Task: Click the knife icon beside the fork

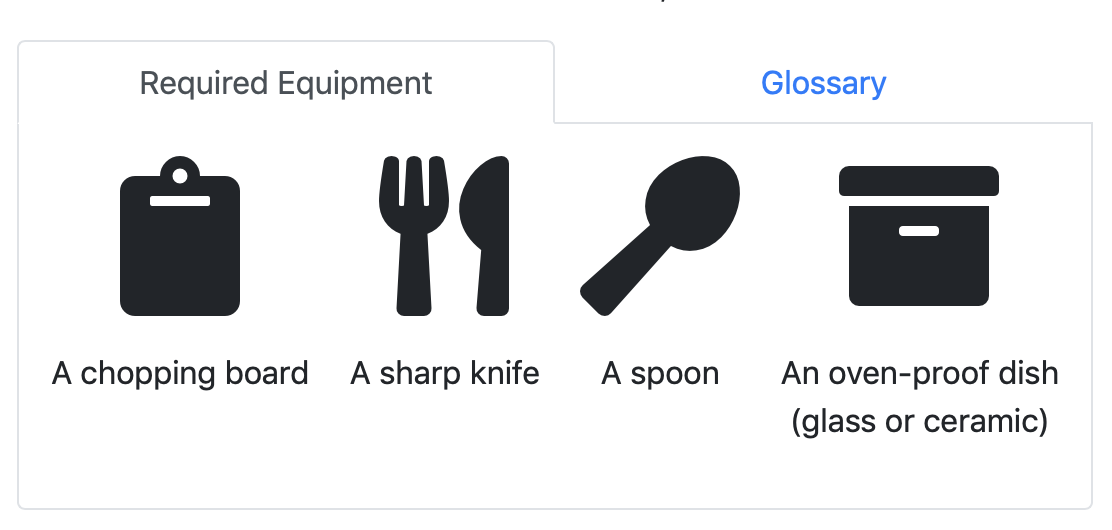Action: point(485,236)
